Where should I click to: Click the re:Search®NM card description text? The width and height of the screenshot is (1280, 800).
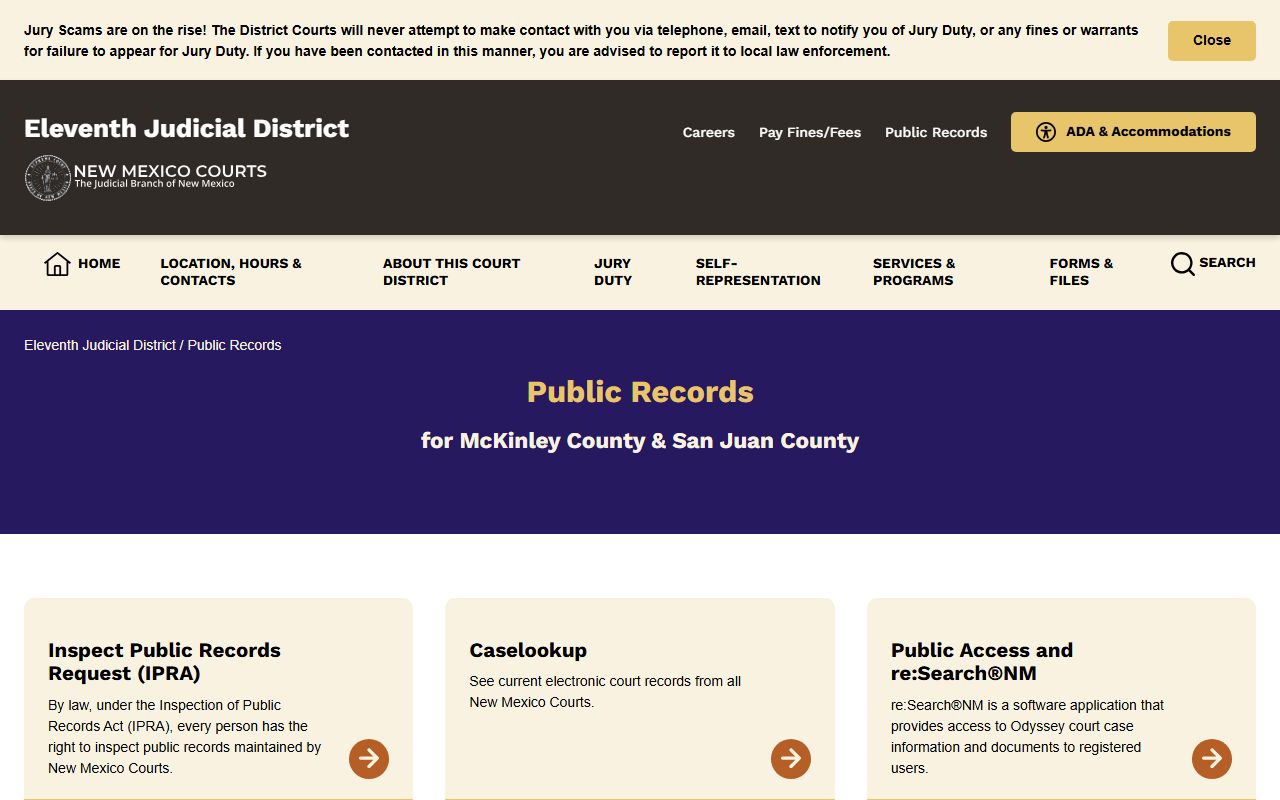(1027, 737)
